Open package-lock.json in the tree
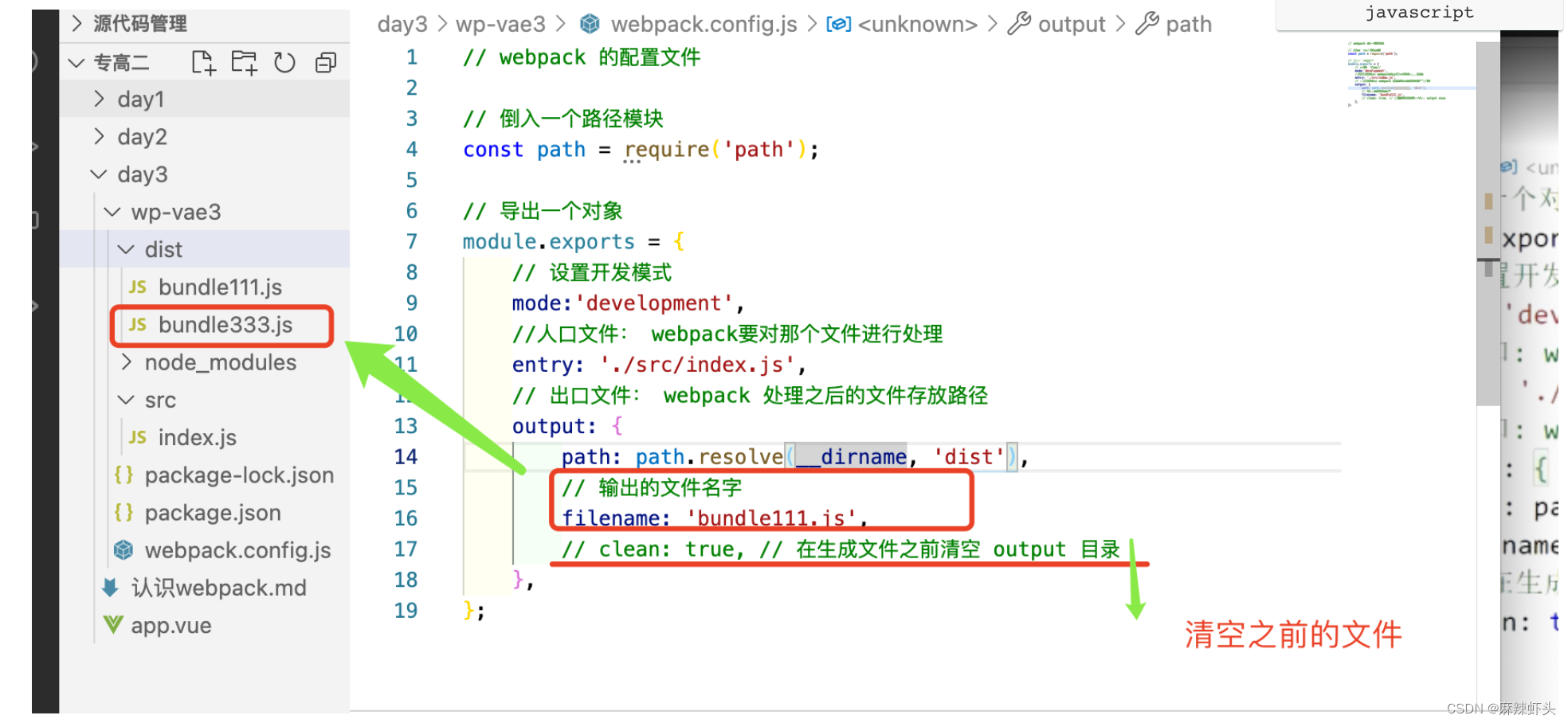This screenshot has height=723, width=1568. tap(239, 475)
